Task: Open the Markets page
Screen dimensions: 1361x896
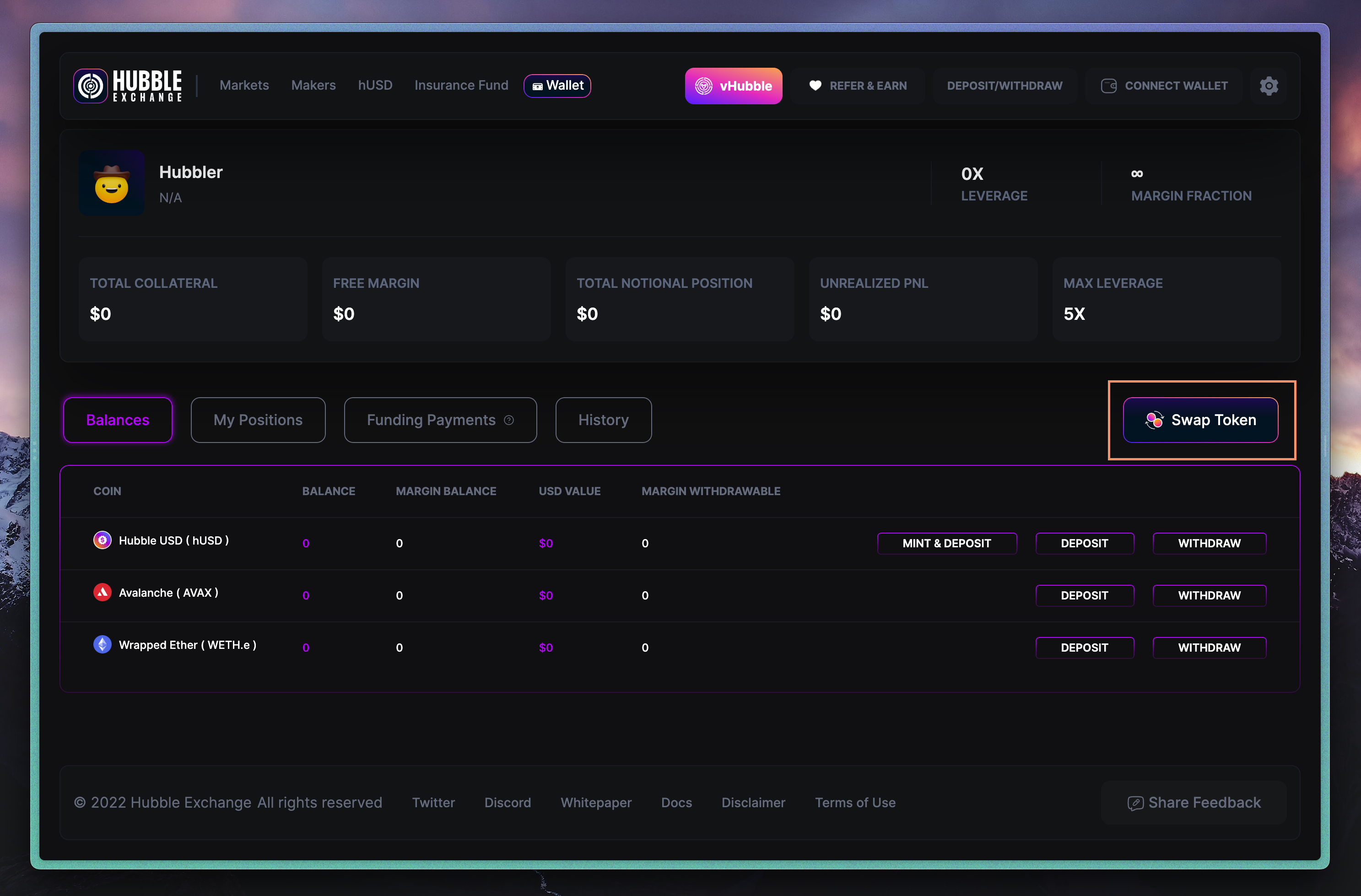Action: click(244, 85)
